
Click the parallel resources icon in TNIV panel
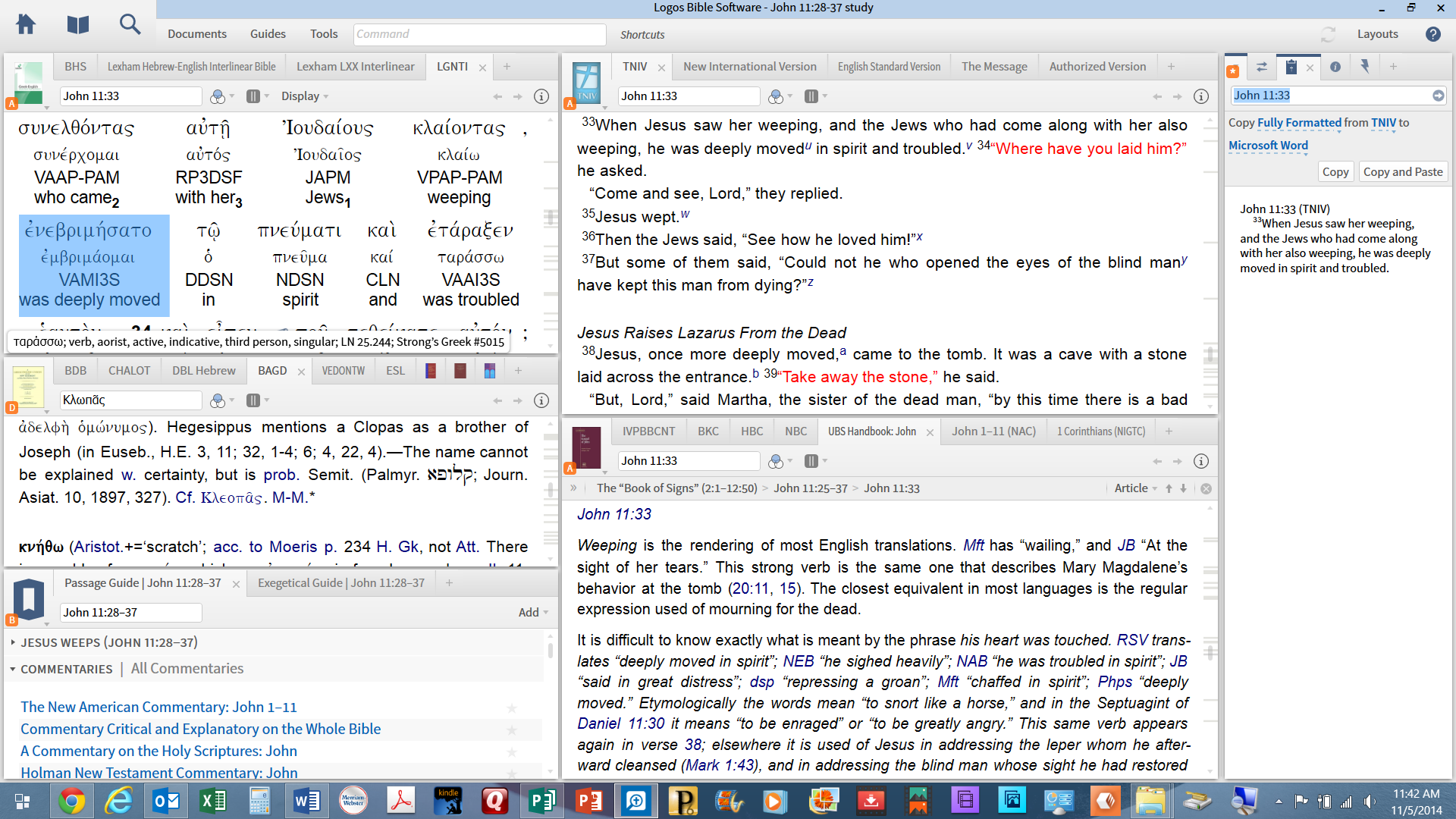click(x=811, y=96)
